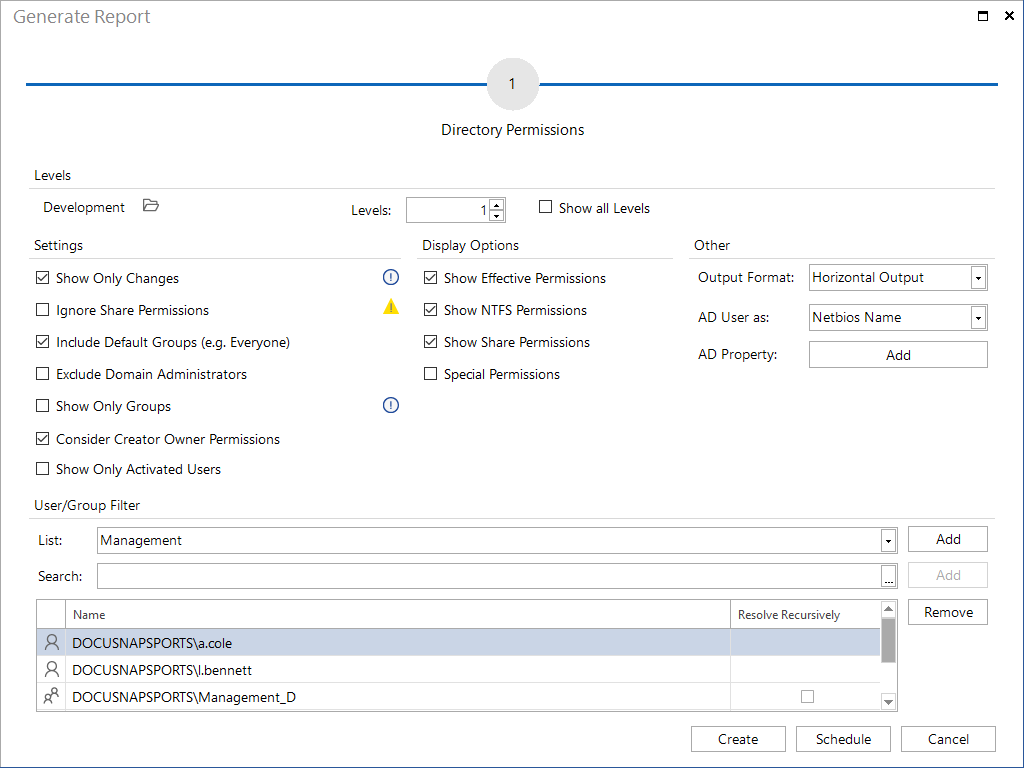
Task: Open the Output Format dropdown
Action: coord(978,278)
